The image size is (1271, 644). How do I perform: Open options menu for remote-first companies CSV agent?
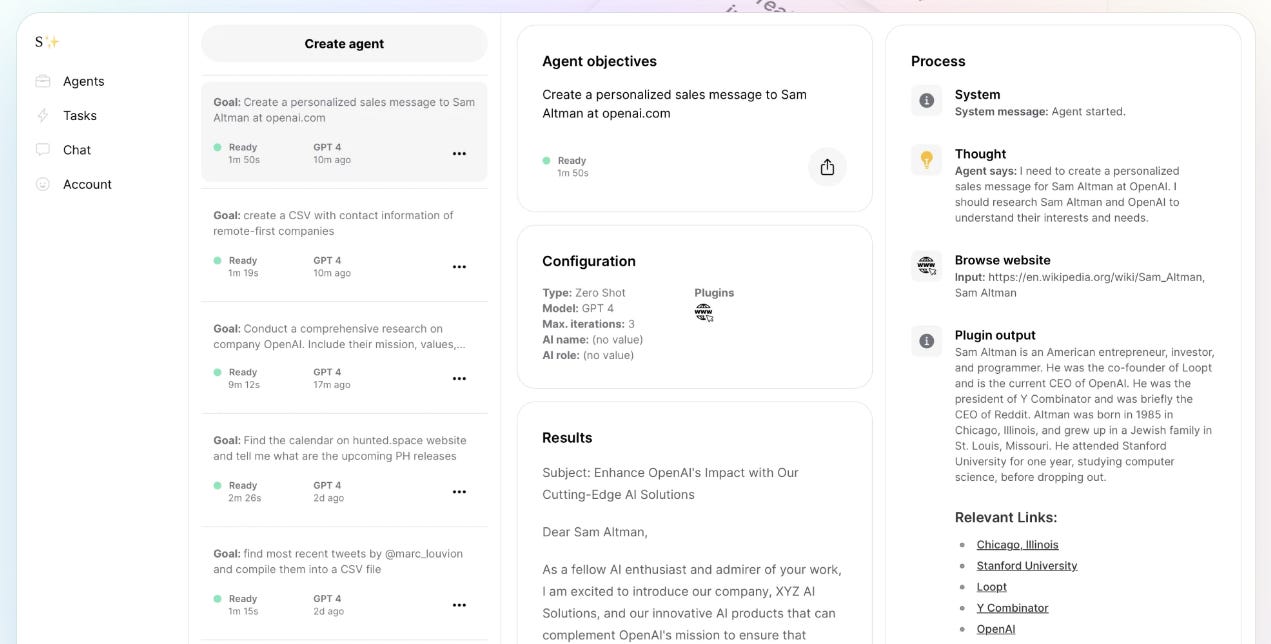click(459, 267)
